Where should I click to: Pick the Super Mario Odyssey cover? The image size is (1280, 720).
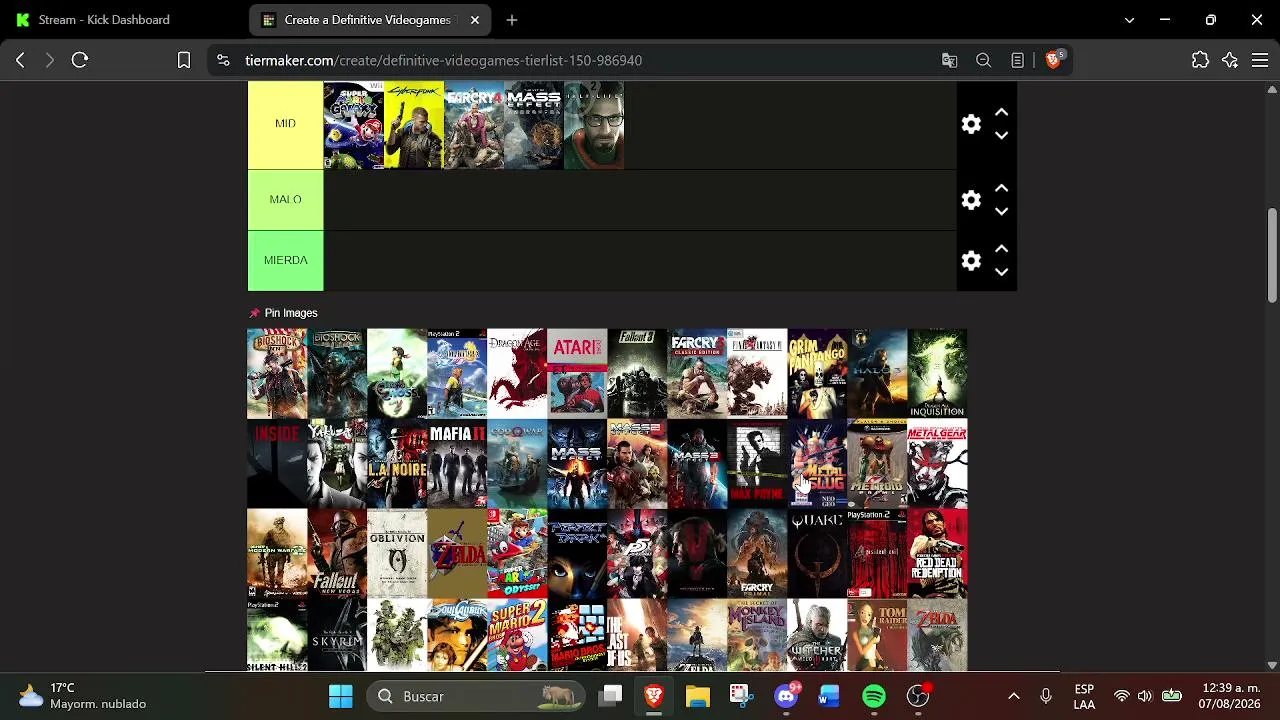tap(517, 553)
